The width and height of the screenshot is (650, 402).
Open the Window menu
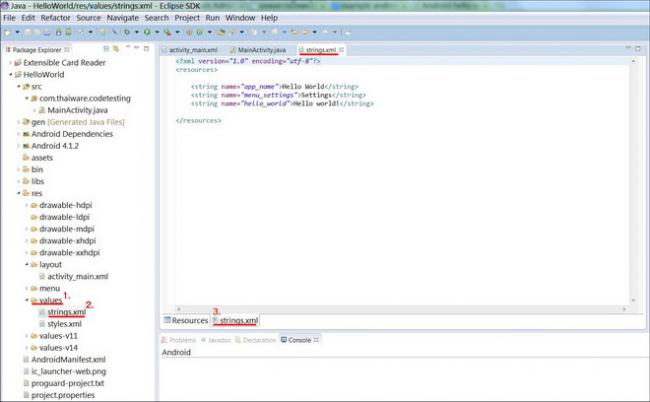pyautogui.click(x=240, y=18)
